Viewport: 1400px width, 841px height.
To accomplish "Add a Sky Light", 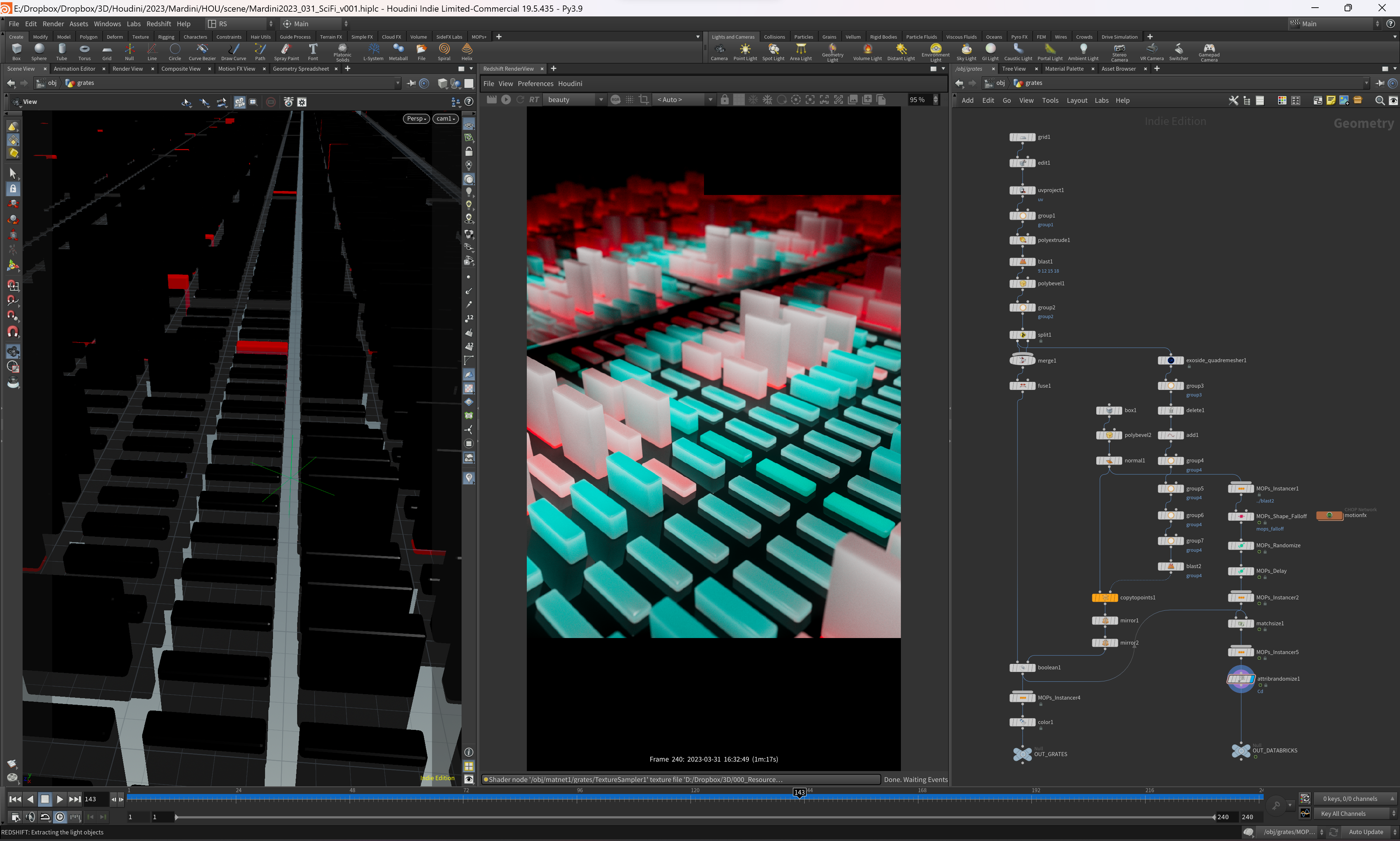I will click(966, 52).
